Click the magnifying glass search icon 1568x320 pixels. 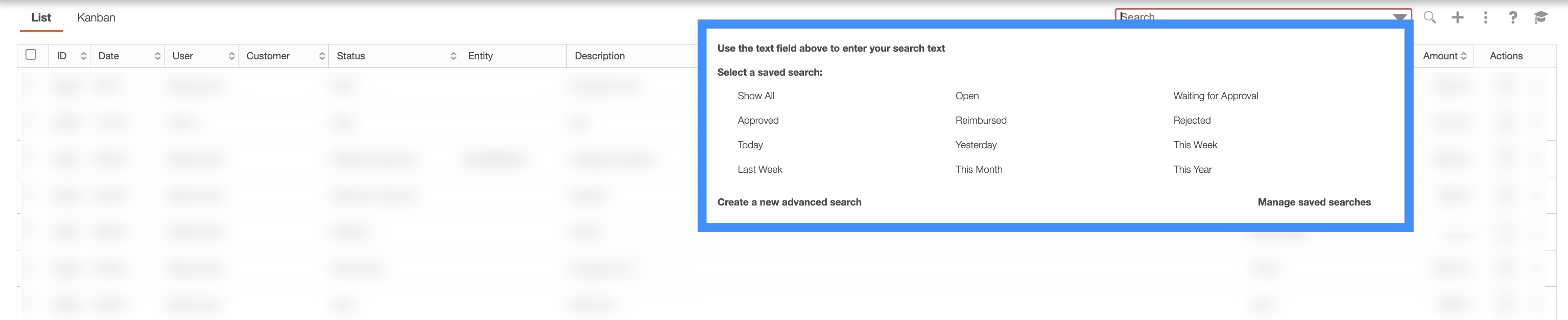point(1429,18)
